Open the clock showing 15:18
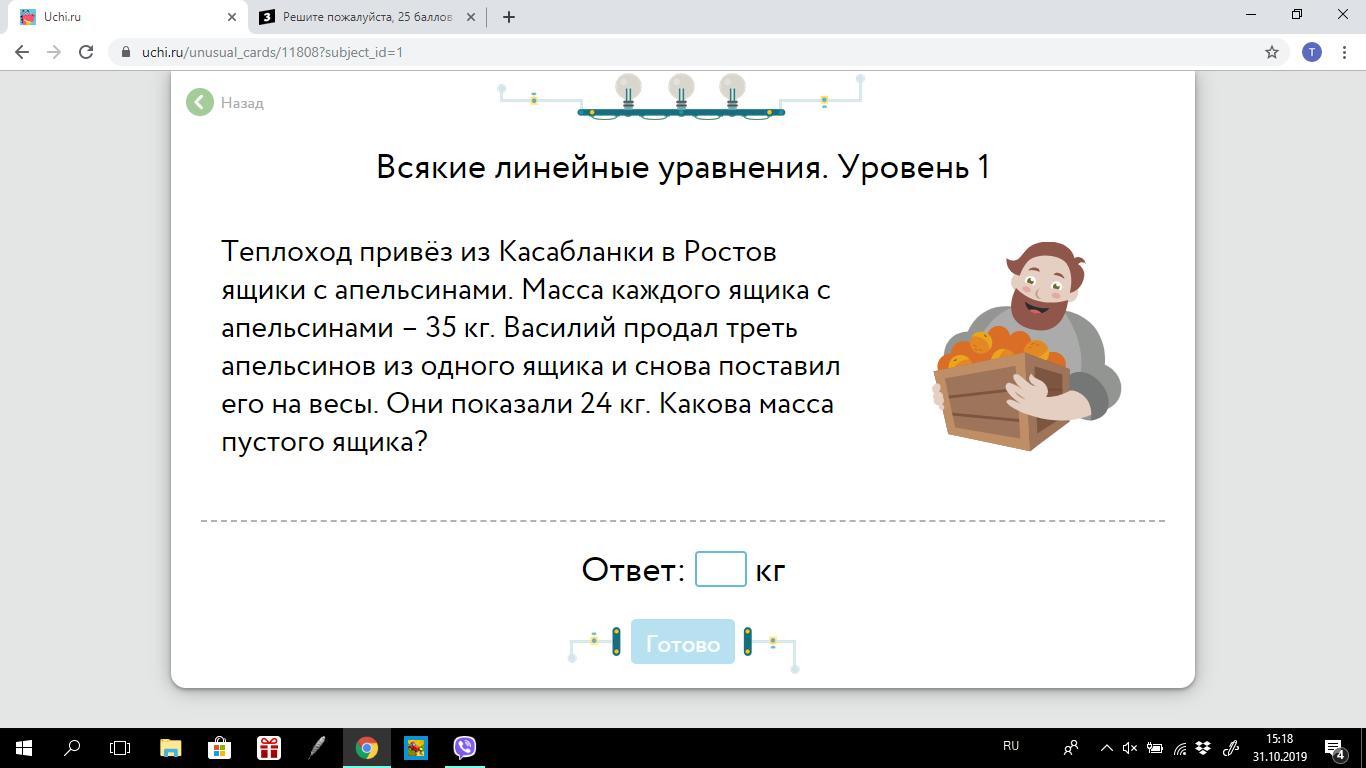Screen dimensions: 1366x768 (x=1280, y=747)
